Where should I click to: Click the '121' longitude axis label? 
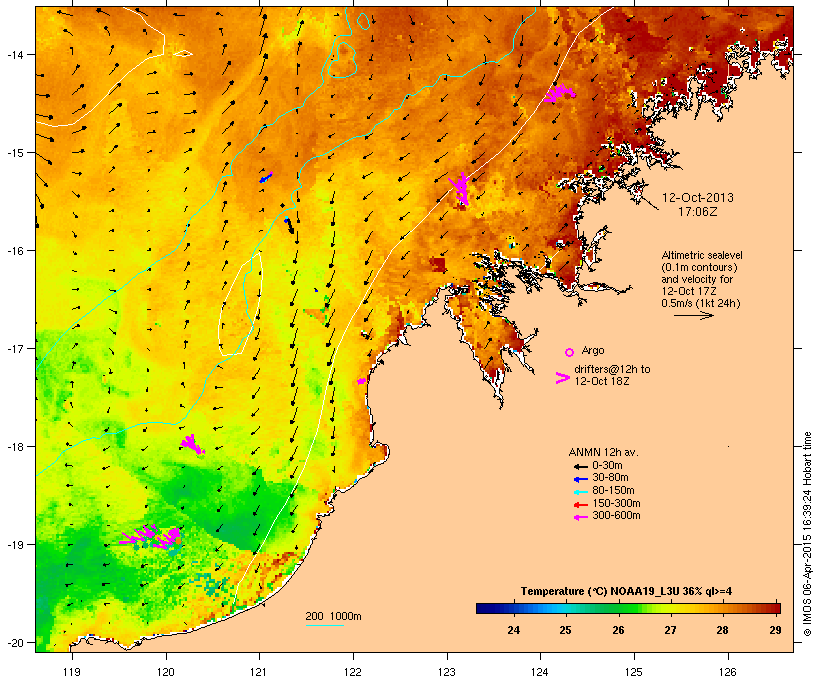click(259, 672)
